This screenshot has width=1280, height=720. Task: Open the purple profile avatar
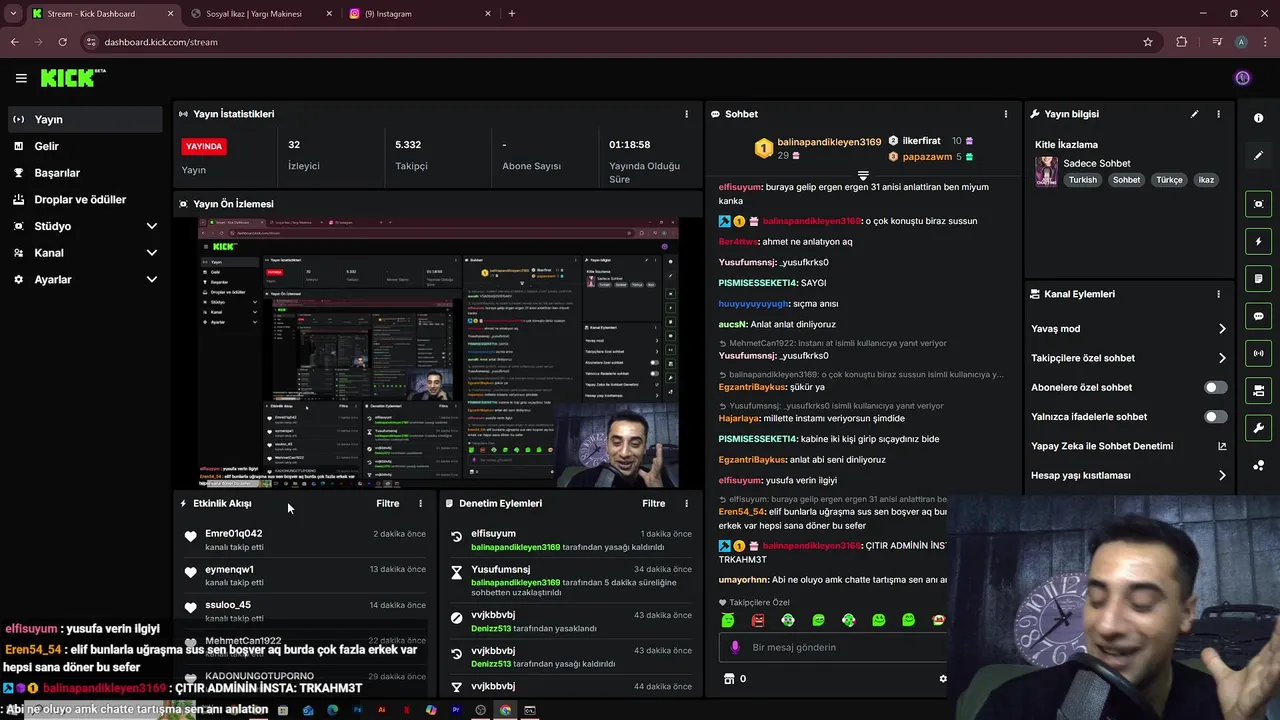(x=1242, y=78)
